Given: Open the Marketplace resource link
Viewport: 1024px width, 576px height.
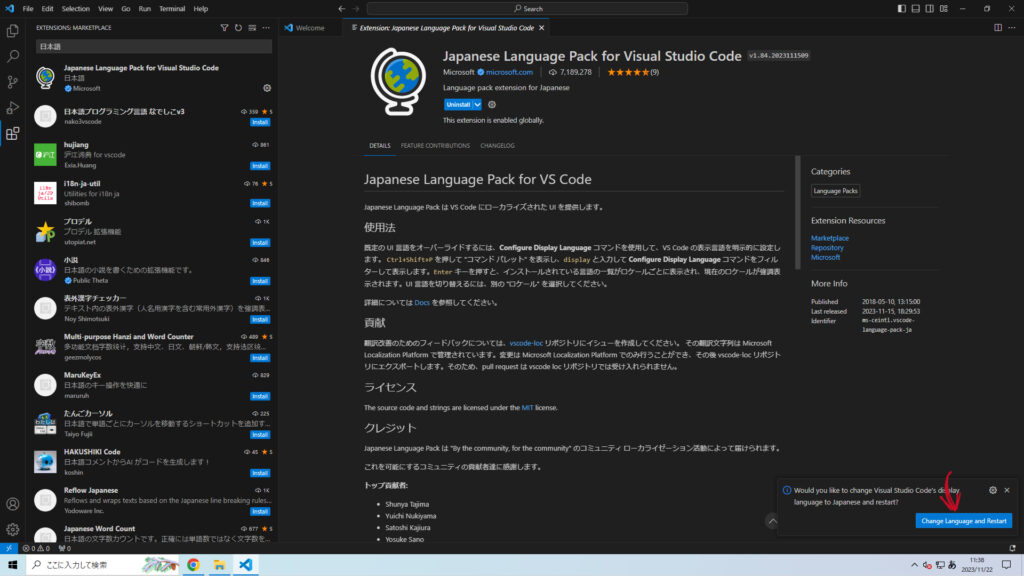Looking at the screenshot, I should [829, 238].
